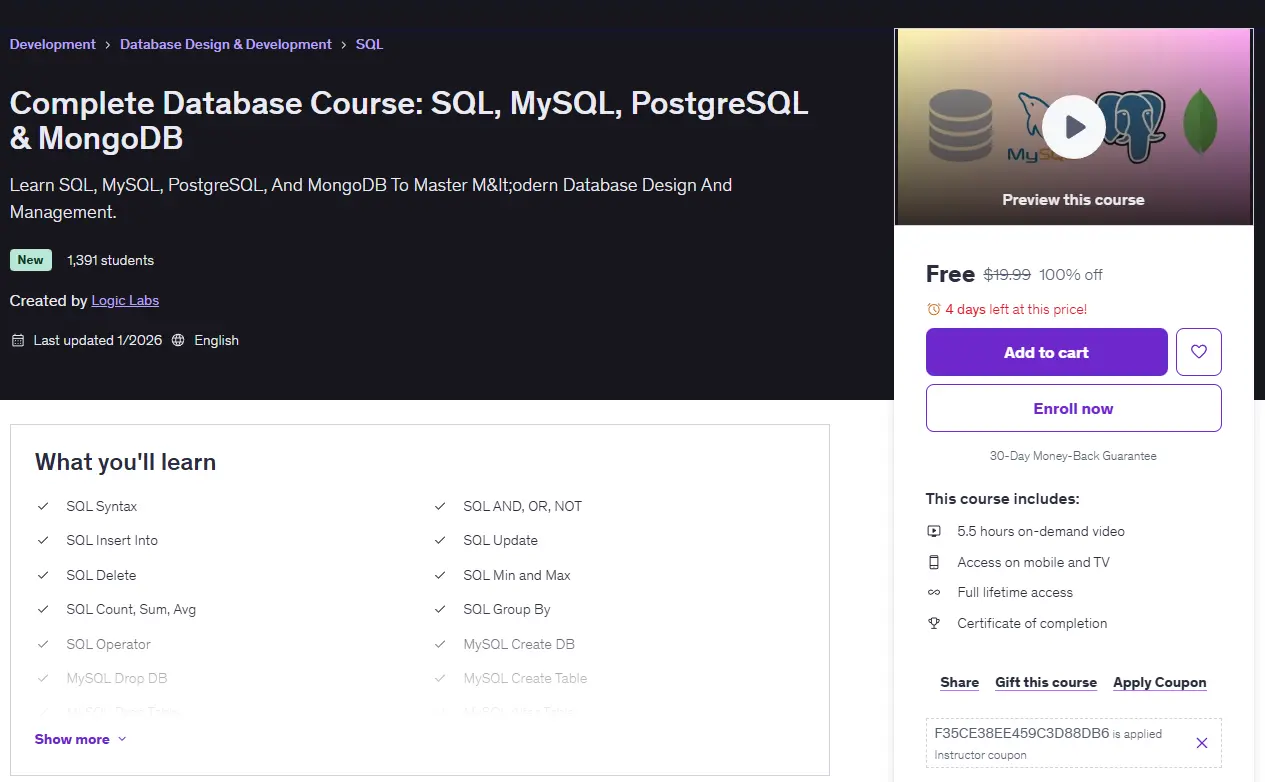The image size is (1265, 782).
Task: Click the Complete Database Course title
Action: click(x=409, y=120)
